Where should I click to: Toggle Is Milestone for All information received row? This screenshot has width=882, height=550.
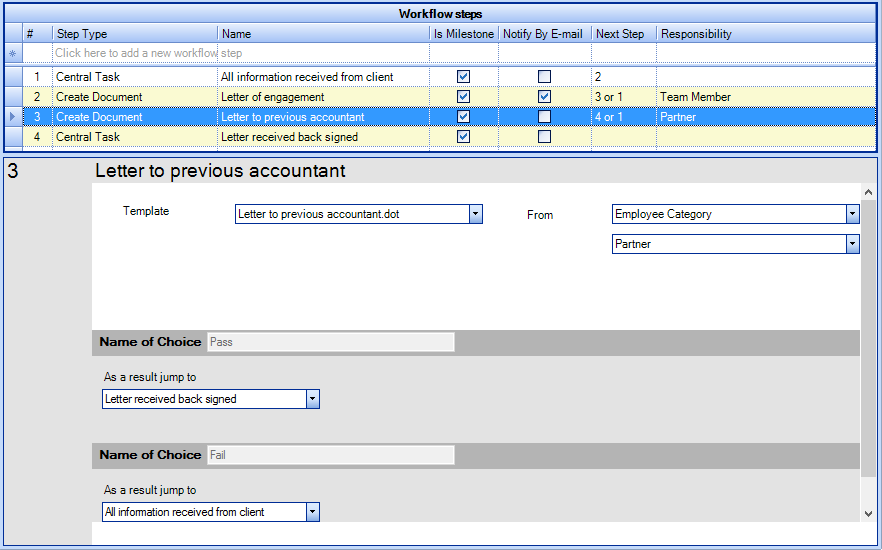(x=464, y=76)
